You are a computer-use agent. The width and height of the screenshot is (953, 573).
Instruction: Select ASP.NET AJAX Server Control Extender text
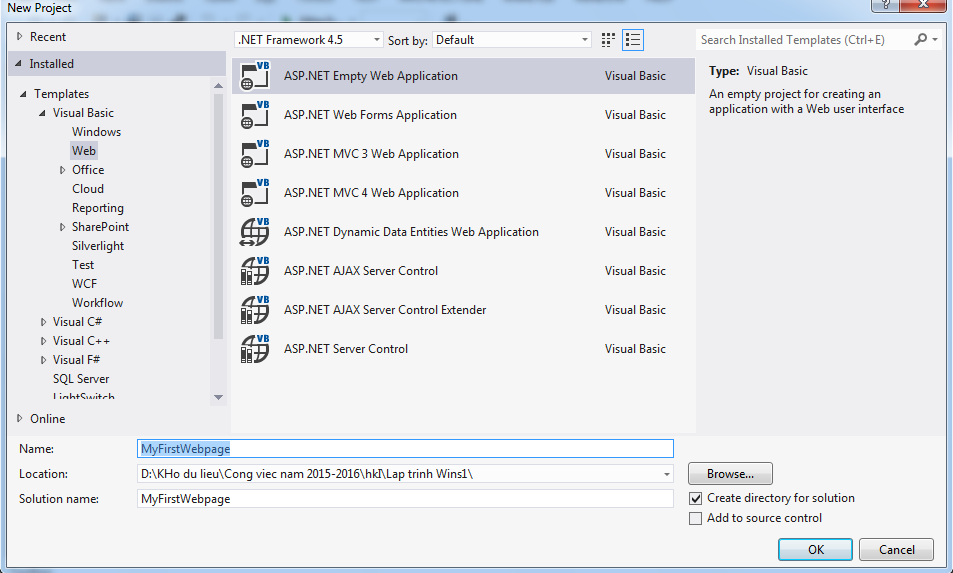(385, 310)
